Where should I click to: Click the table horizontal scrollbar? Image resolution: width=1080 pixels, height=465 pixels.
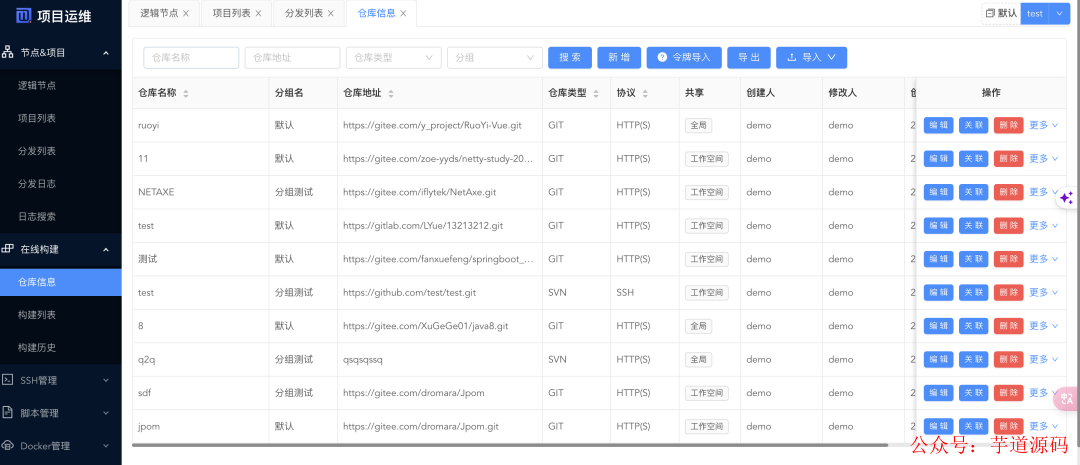[x=510, y=445]
